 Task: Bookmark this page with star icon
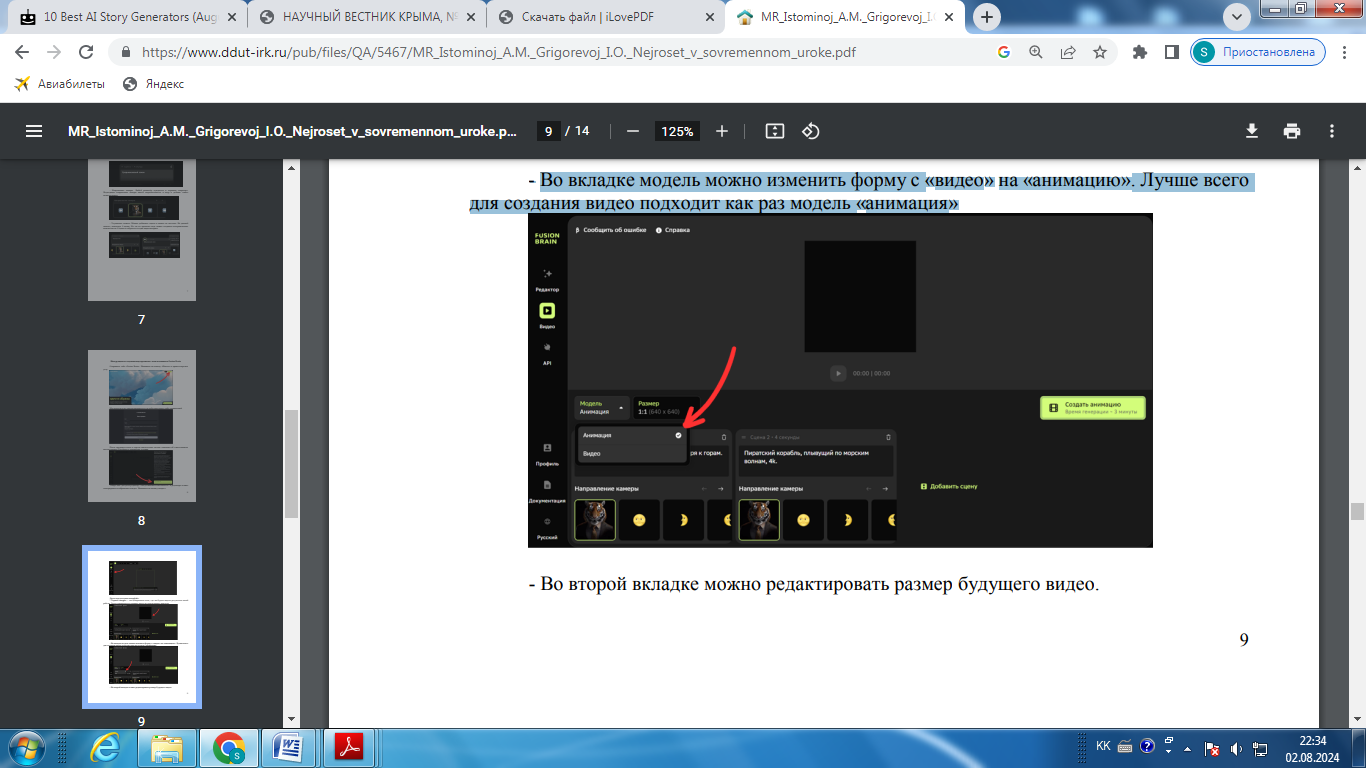pyautogui.click(x=1100, y=52)
